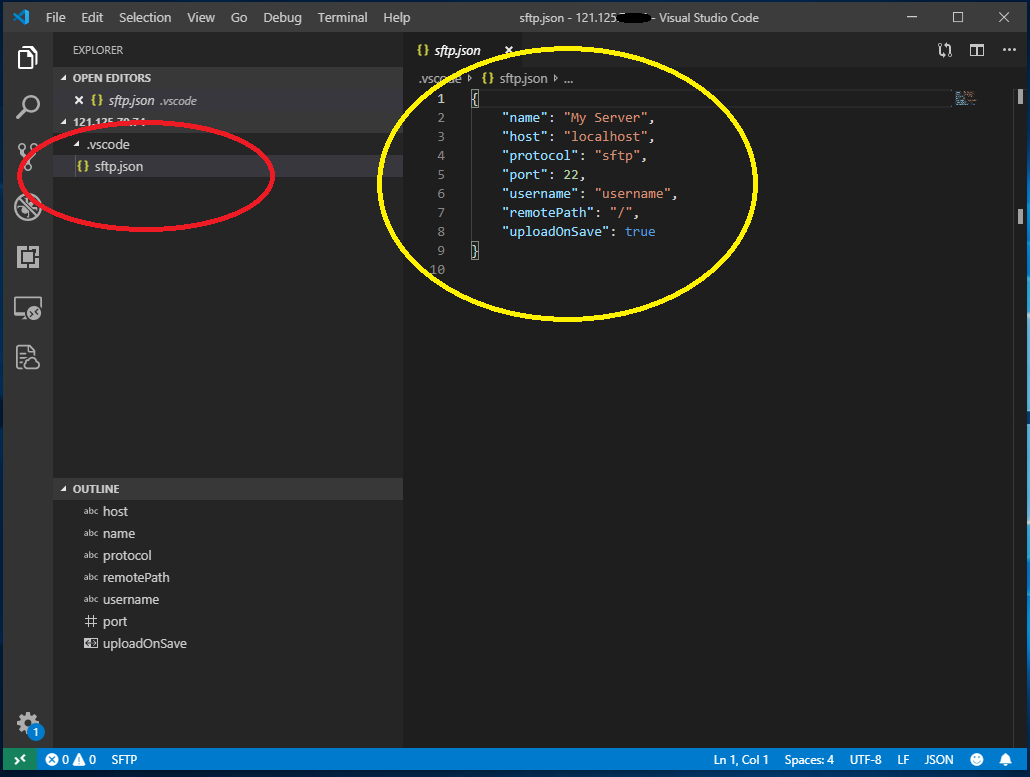The height and width of the screenshot is (777, 1030).
Task: Collapse the .vscode folder
Action: coord(77,144)
